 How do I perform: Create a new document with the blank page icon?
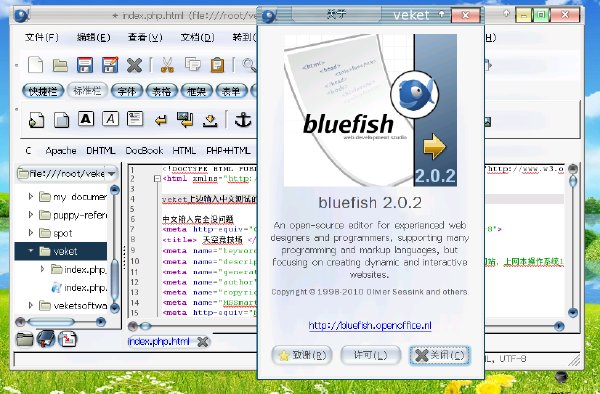35,65
